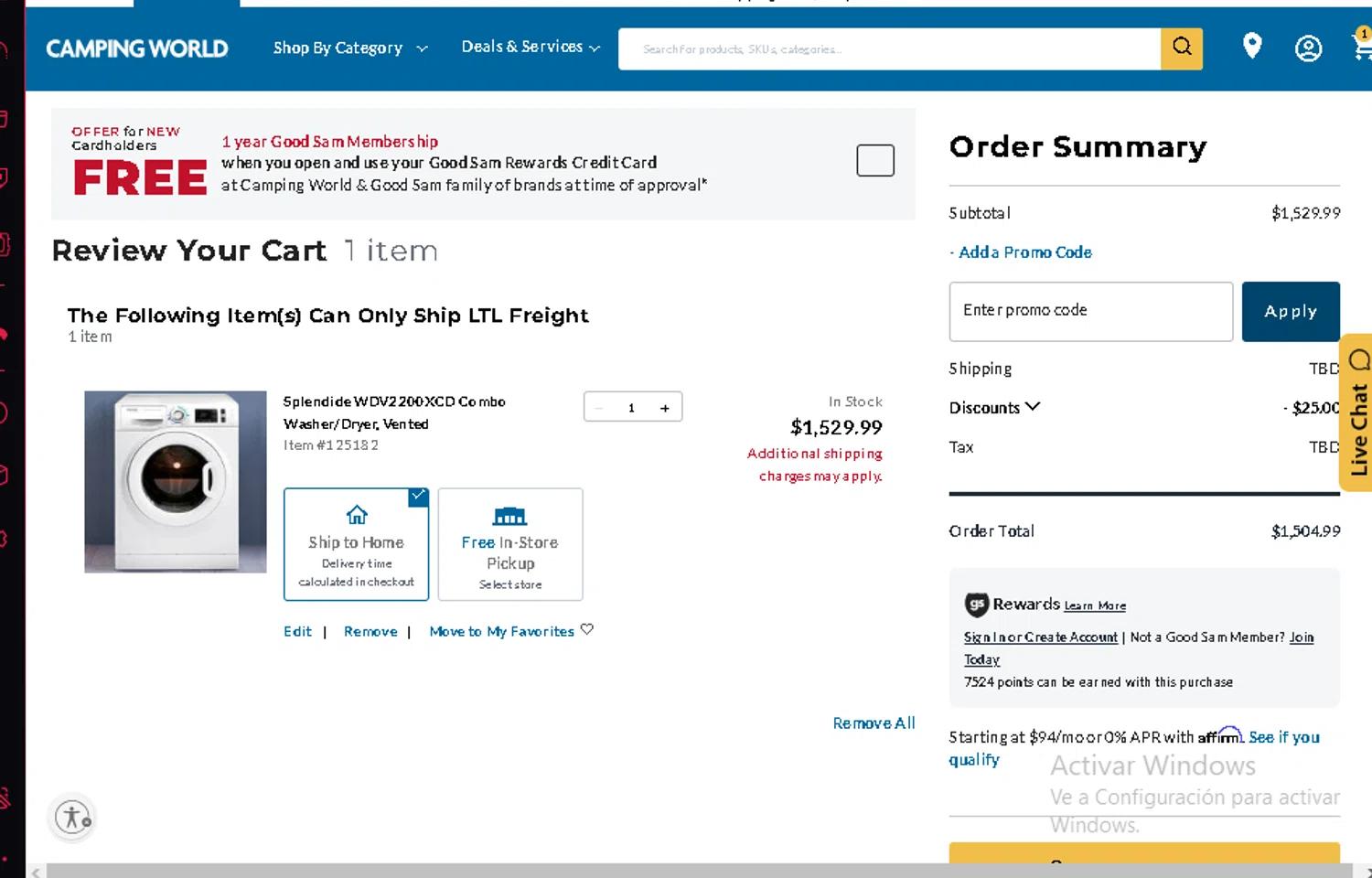Click the Apply promo code button
1372x878 pixels.
tap(1291, 312)
